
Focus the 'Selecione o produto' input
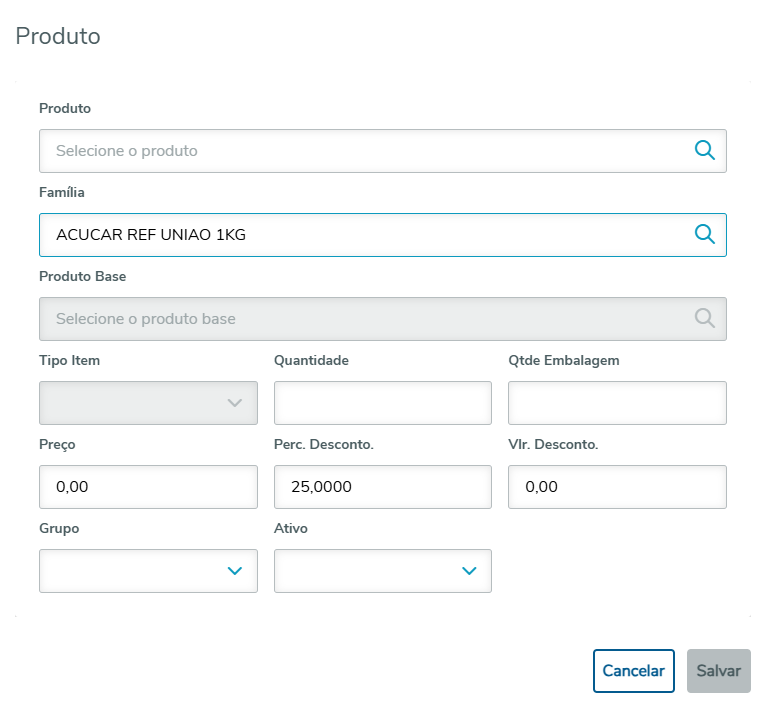360,151
